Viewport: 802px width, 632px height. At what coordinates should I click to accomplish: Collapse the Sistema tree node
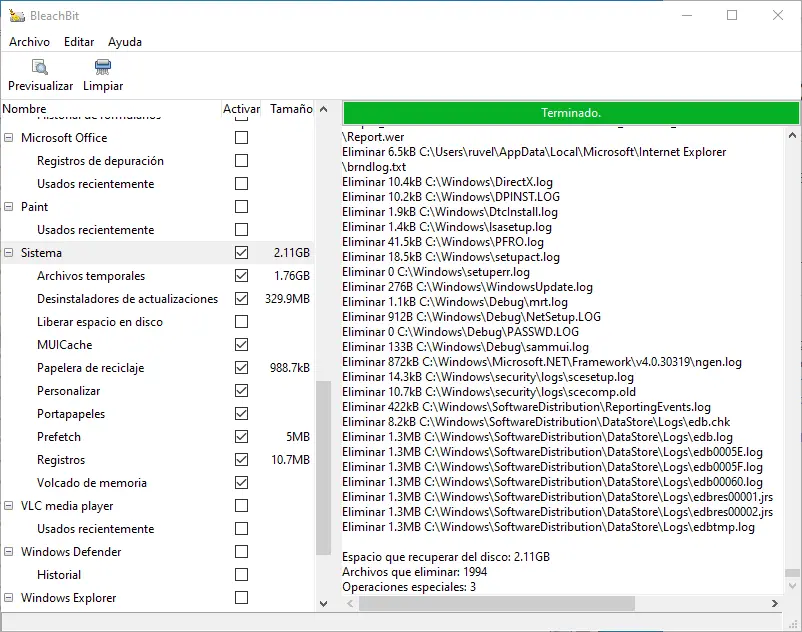(9, 253)
